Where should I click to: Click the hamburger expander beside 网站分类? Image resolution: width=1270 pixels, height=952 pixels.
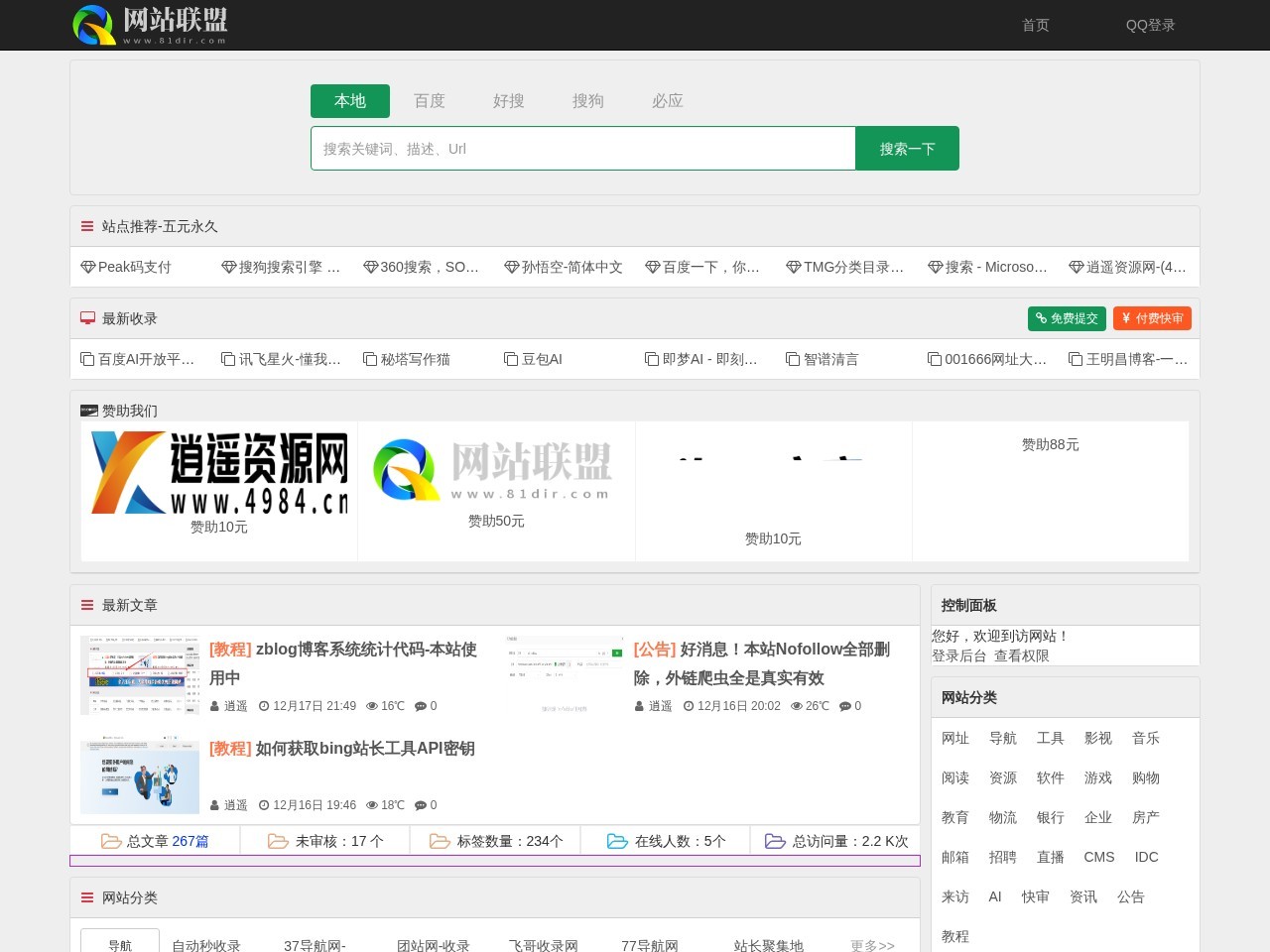[86, 897]
